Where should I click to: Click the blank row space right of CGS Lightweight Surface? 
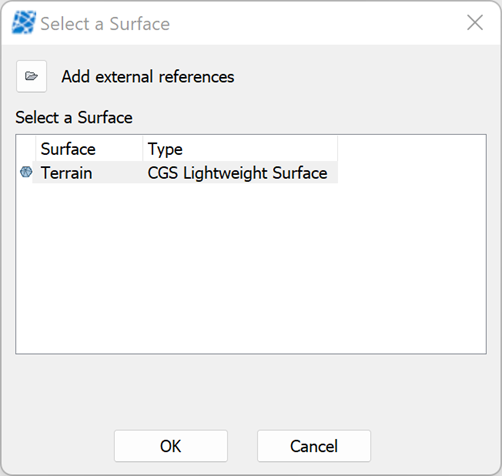pos(412,172)
